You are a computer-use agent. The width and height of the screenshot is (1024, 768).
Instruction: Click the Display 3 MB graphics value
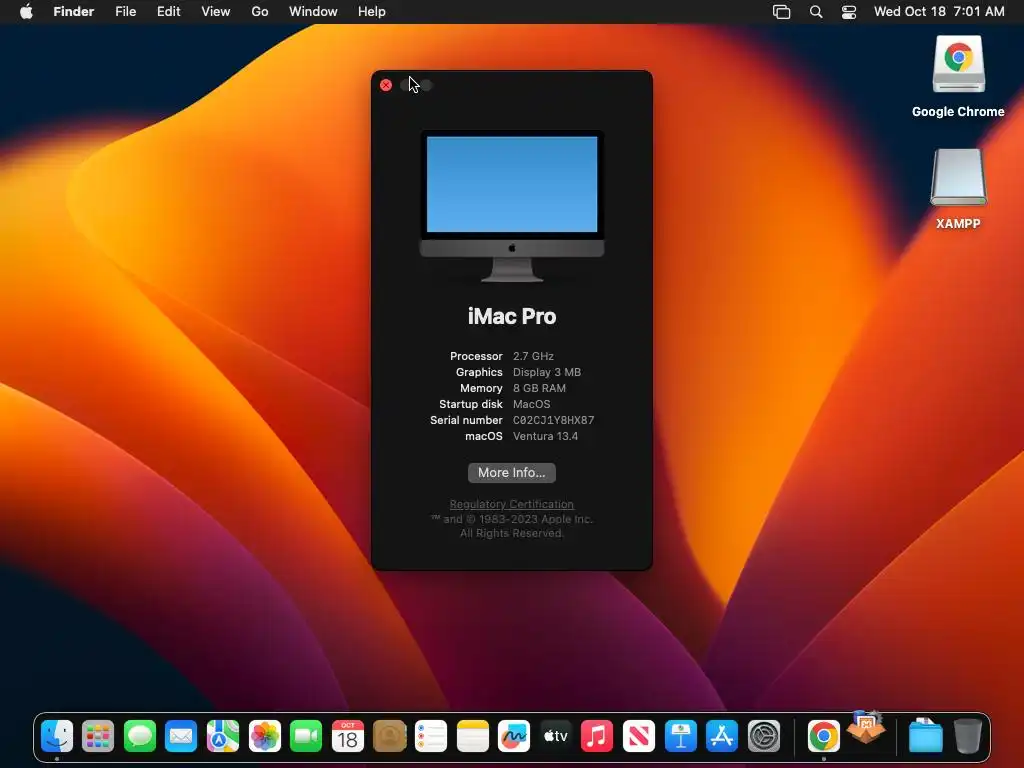click(547, 372)
